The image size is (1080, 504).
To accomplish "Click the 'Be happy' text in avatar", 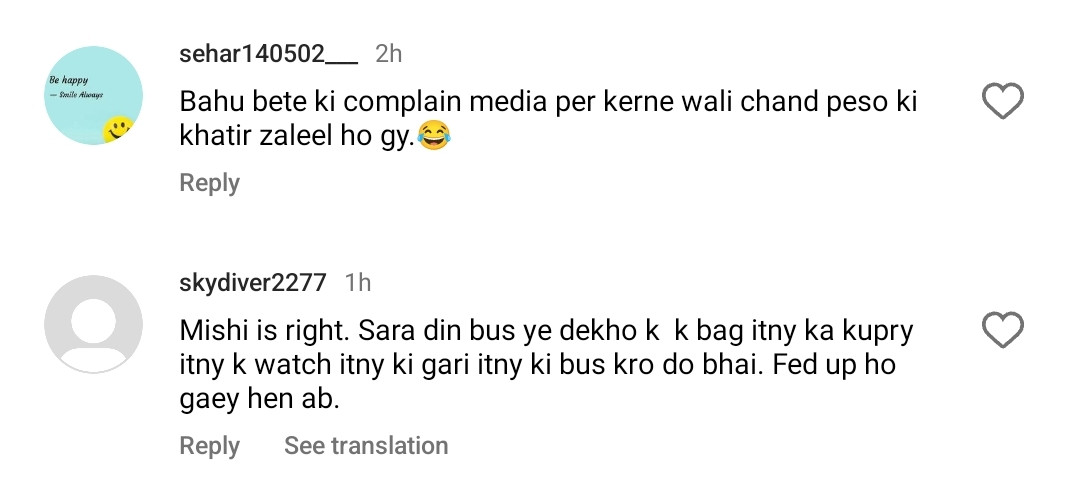I will (x=70, y=79).
